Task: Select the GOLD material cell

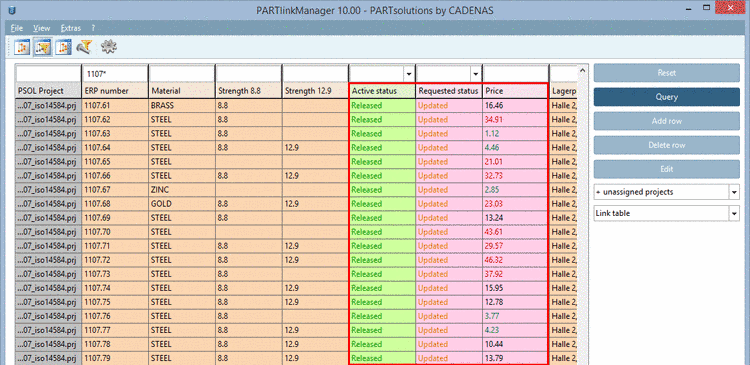Action: coord(182,204)
